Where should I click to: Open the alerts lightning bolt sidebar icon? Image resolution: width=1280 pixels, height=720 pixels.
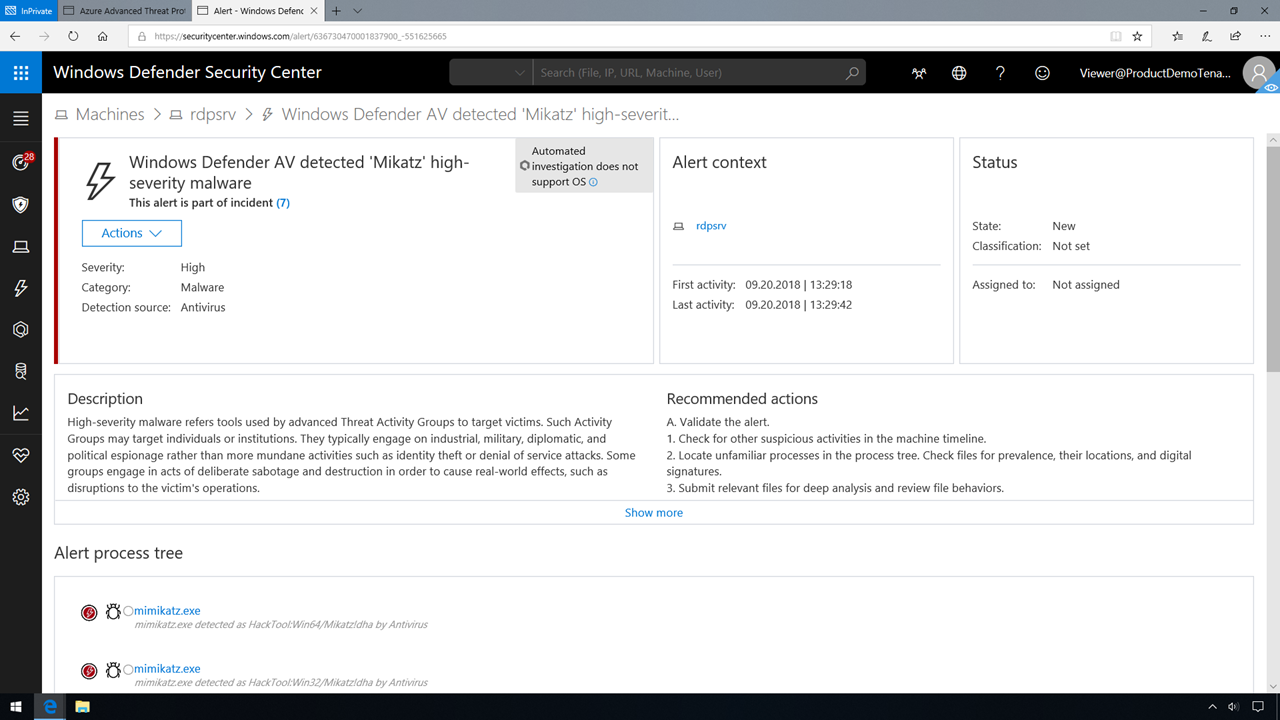coord(21,288)
